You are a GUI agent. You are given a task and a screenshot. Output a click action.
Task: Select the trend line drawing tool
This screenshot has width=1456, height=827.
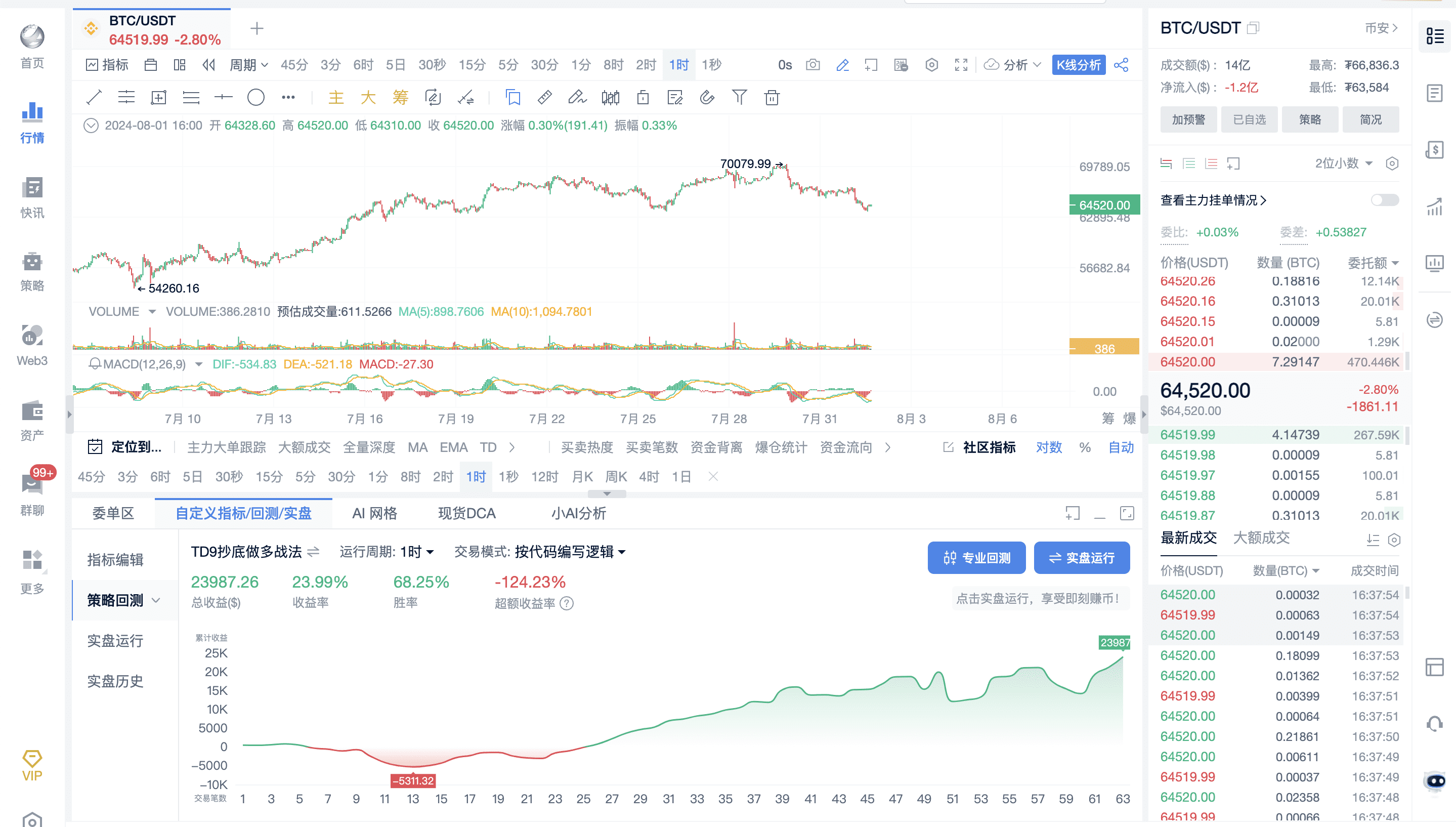[94, 98]
